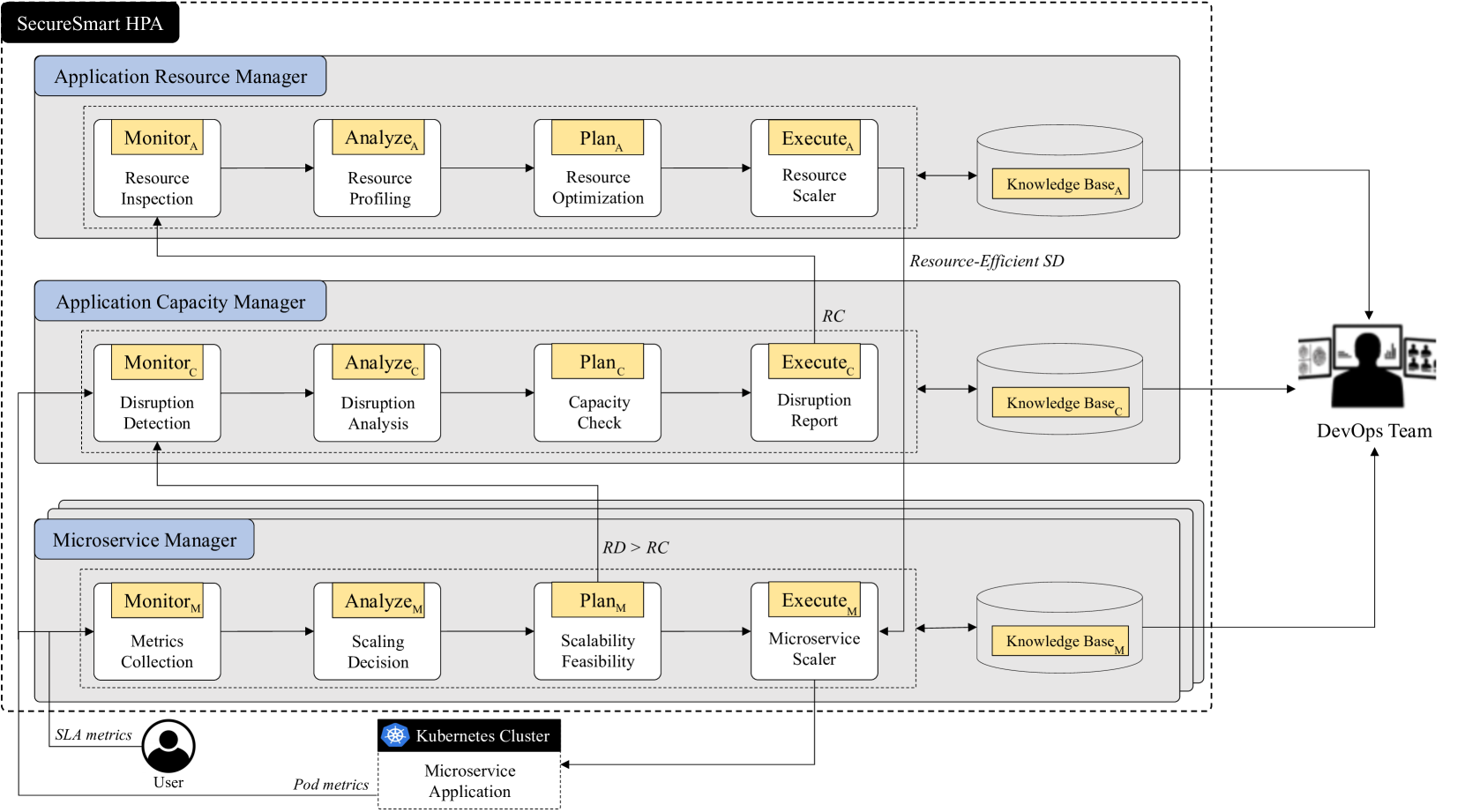This screenshot has width=1465, height=812.
Task: Select the Resource Profiling text
Action: 380,189
